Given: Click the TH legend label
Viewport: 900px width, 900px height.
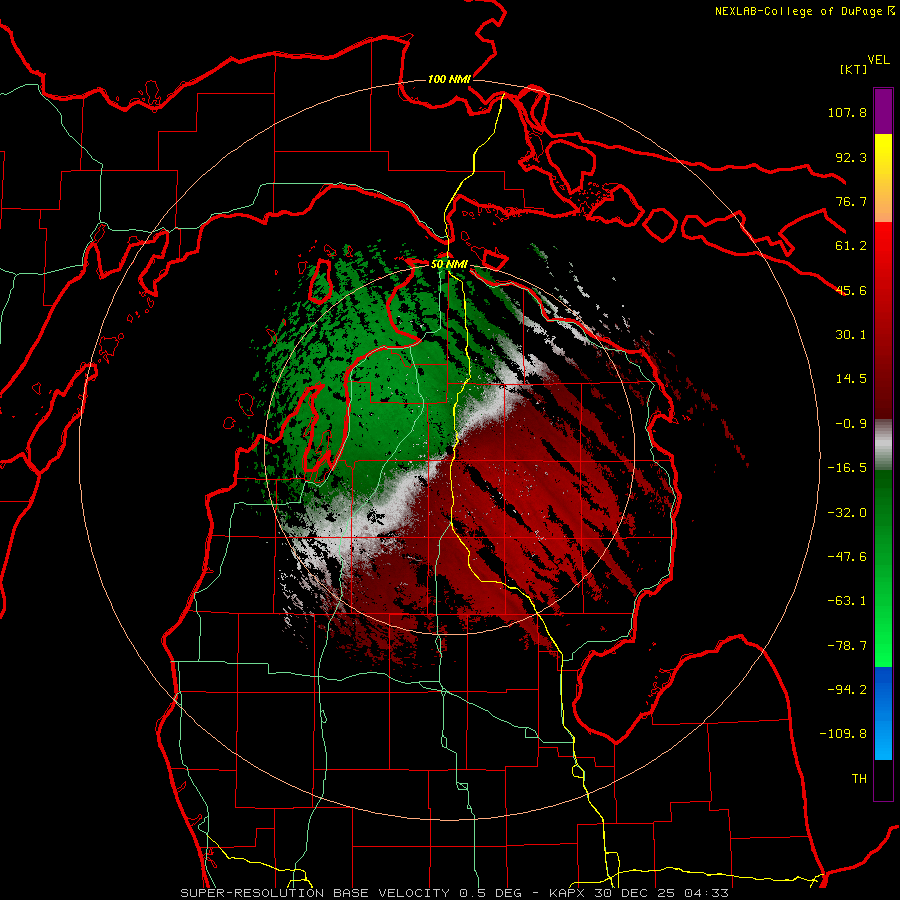Looking at the screenshot, I should (x=859, y=779).
